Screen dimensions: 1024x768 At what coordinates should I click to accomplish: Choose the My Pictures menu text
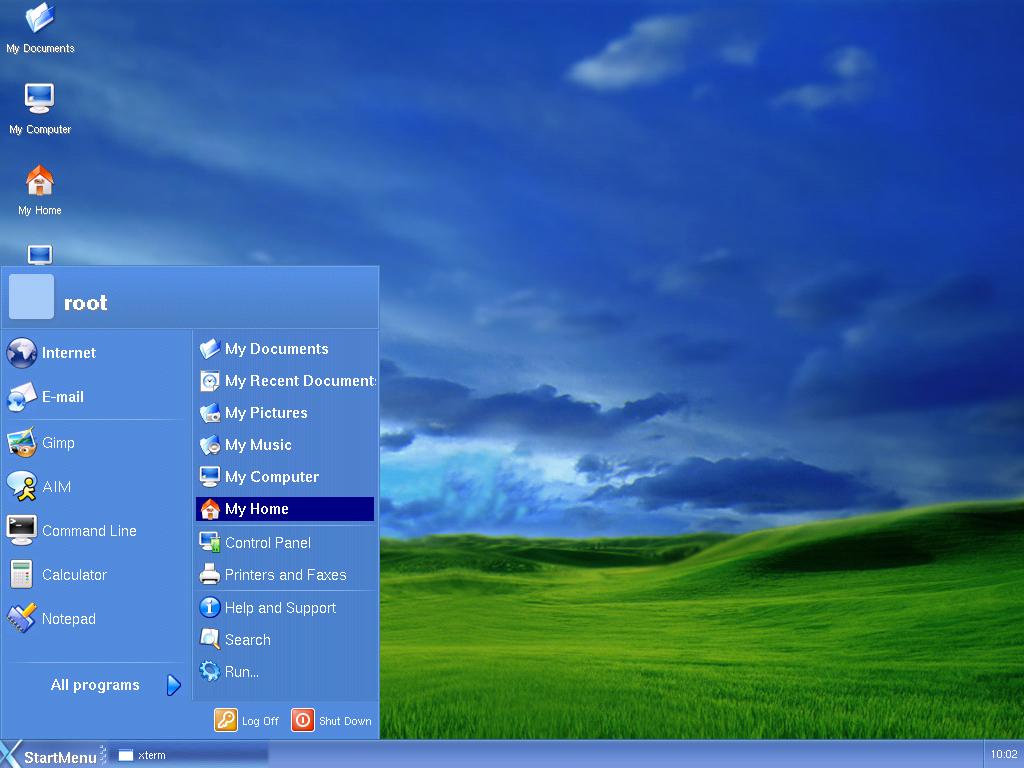266,413
